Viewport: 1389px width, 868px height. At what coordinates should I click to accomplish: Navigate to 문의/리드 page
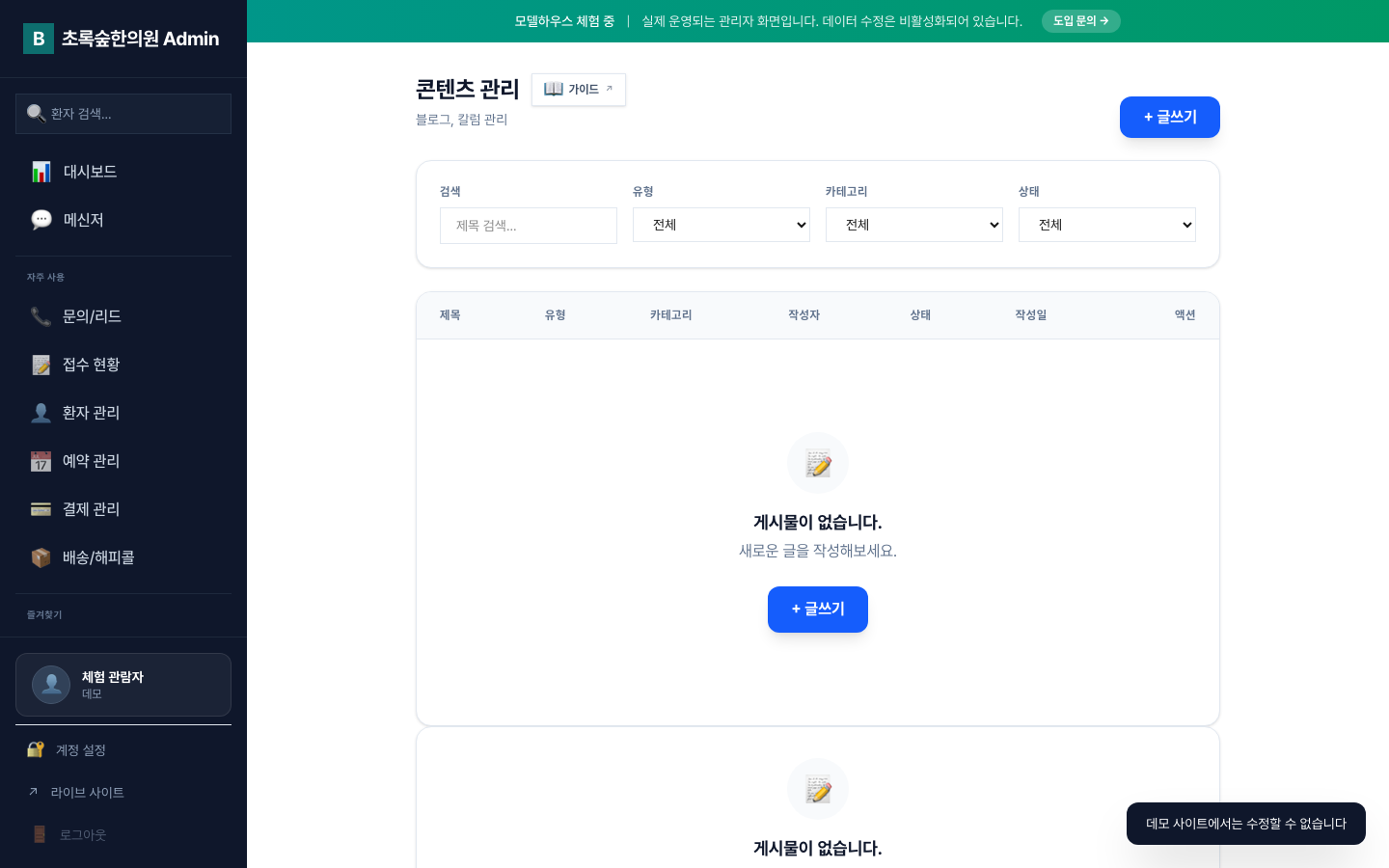click(123, 316)
